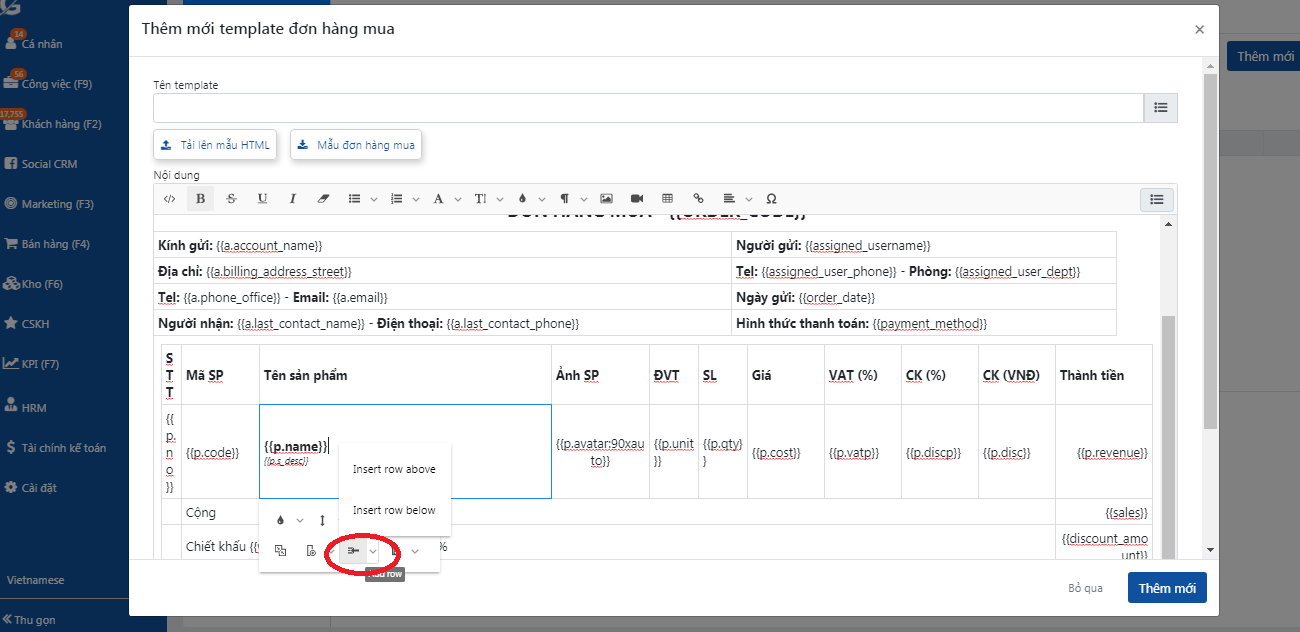1300x632 pixels.
Task: Click the merge cells icon in table popup
Action: (x=281, y=551)
